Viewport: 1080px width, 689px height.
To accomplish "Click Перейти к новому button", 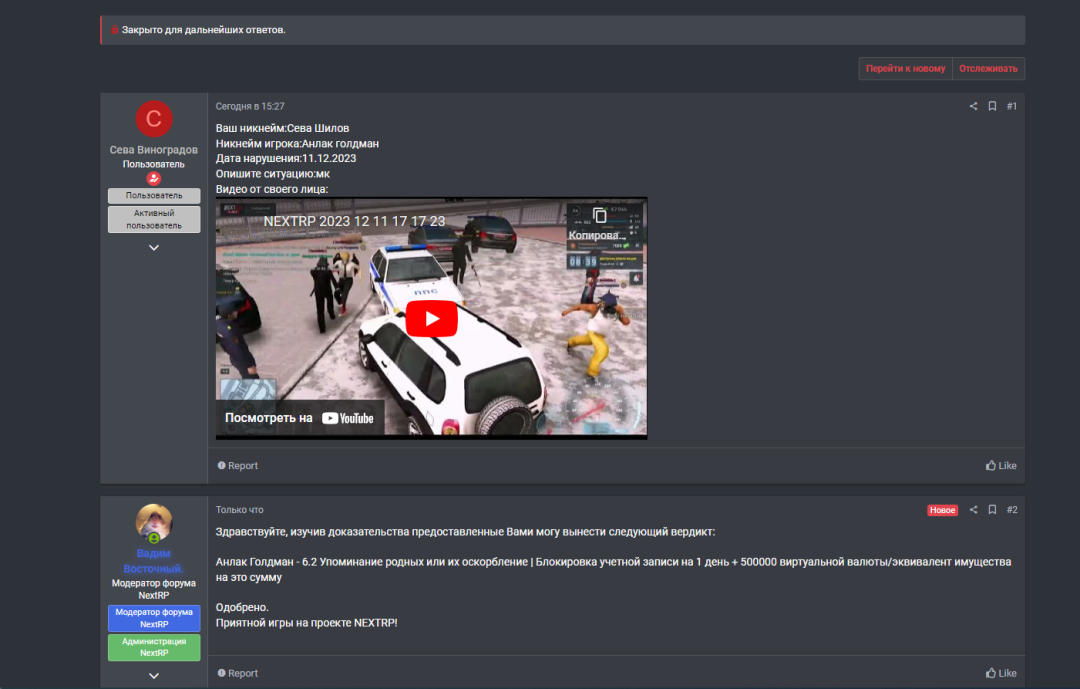I will [905, 68].
